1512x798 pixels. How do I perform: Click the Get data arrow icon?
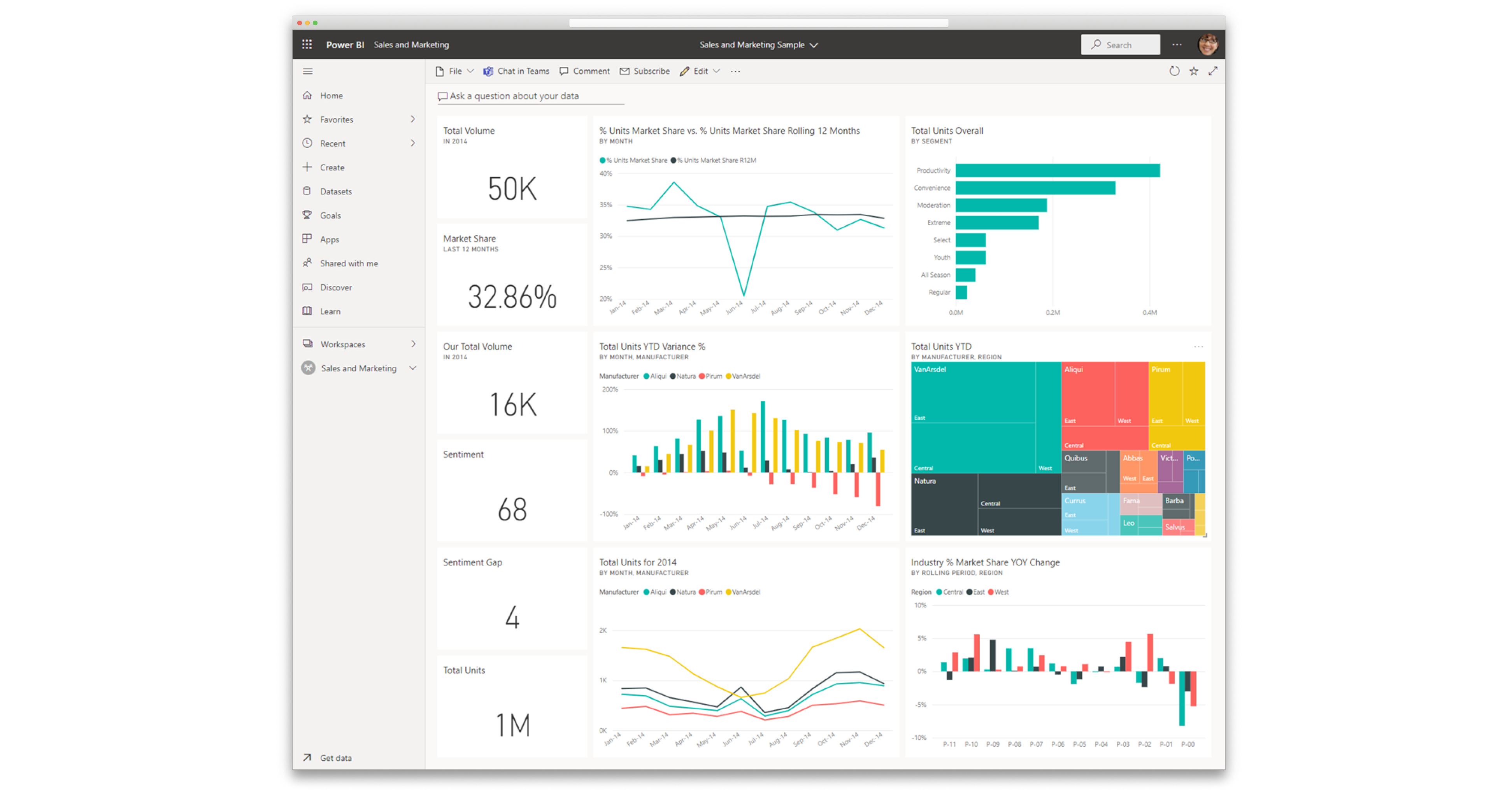[307, 758]
